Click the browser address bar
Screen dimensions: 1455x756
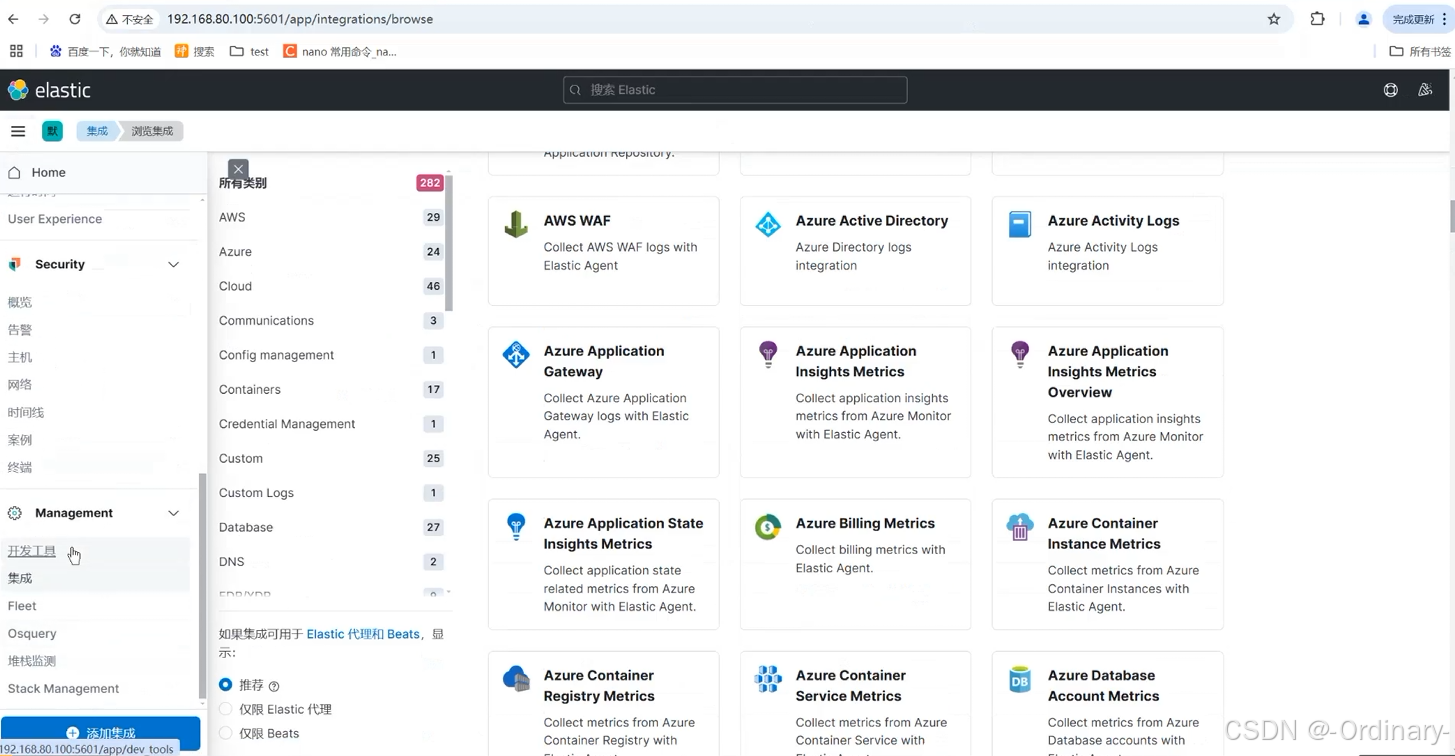click(x=695, y=19)
